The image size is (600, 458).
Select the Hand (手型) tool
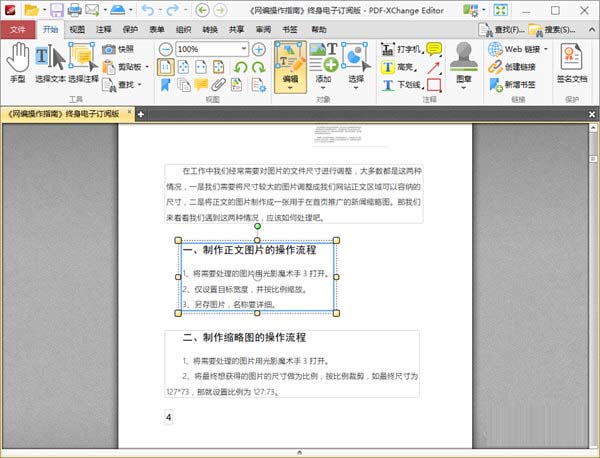(x=17, y=62)
